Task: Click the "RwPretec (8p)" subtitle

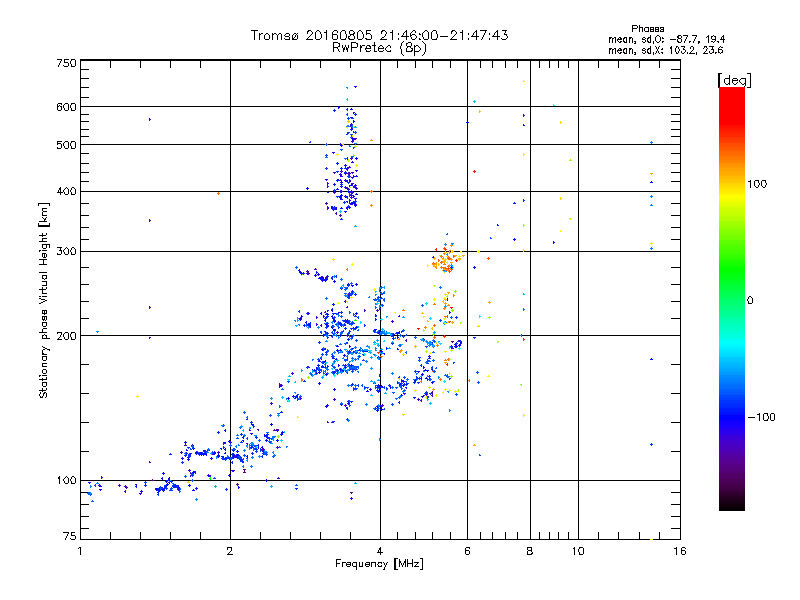Action: (x=379, y=48)
